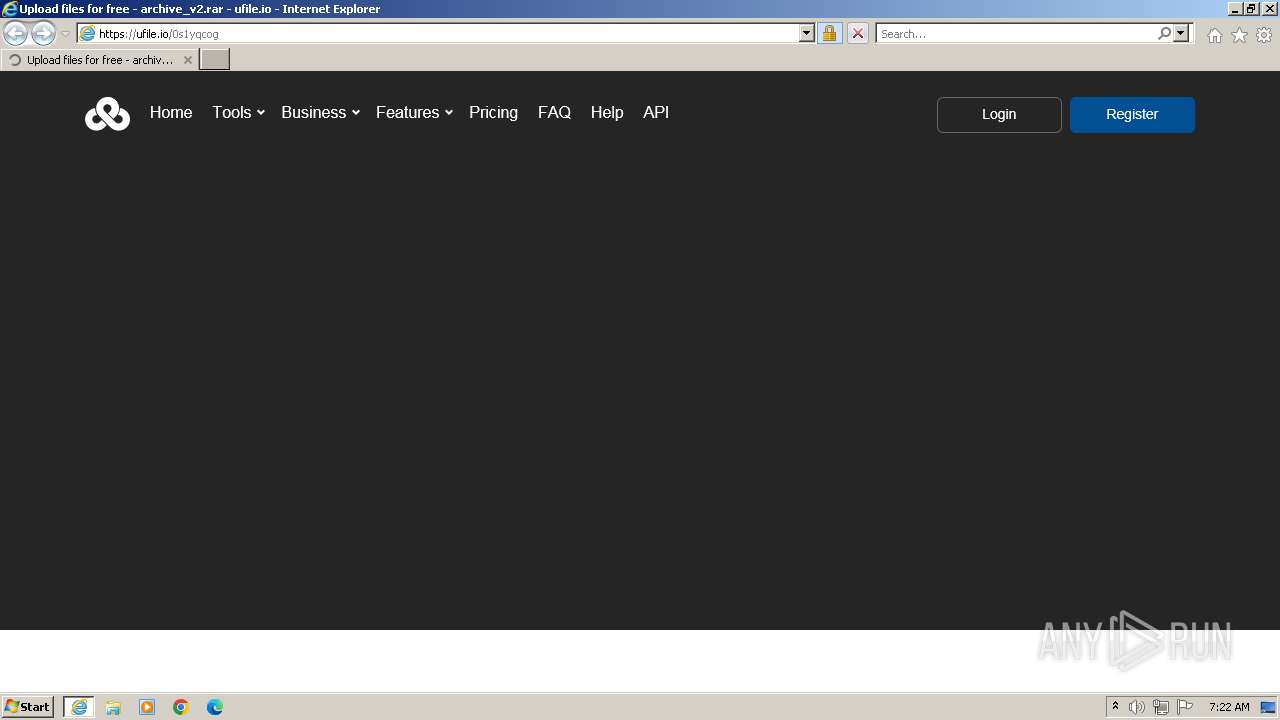Click the ufile.io cloud logo
Screen dimensions: 1280x720
coord(107,114)
